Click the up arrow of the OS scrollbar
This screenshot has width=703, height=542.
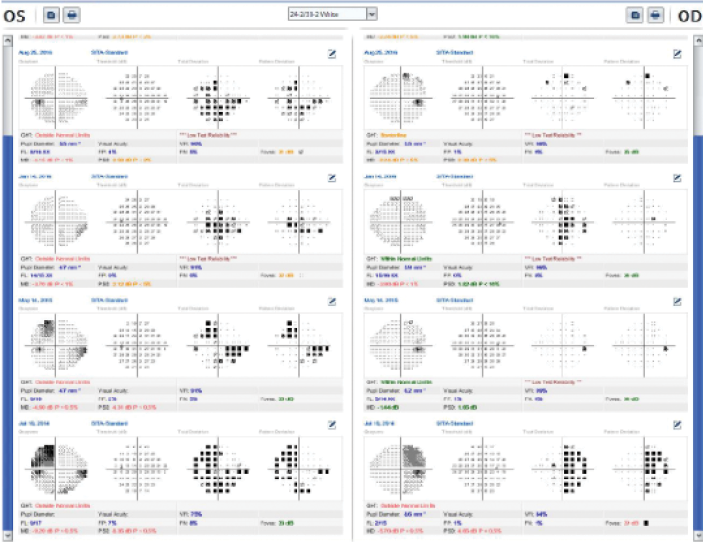8,40
